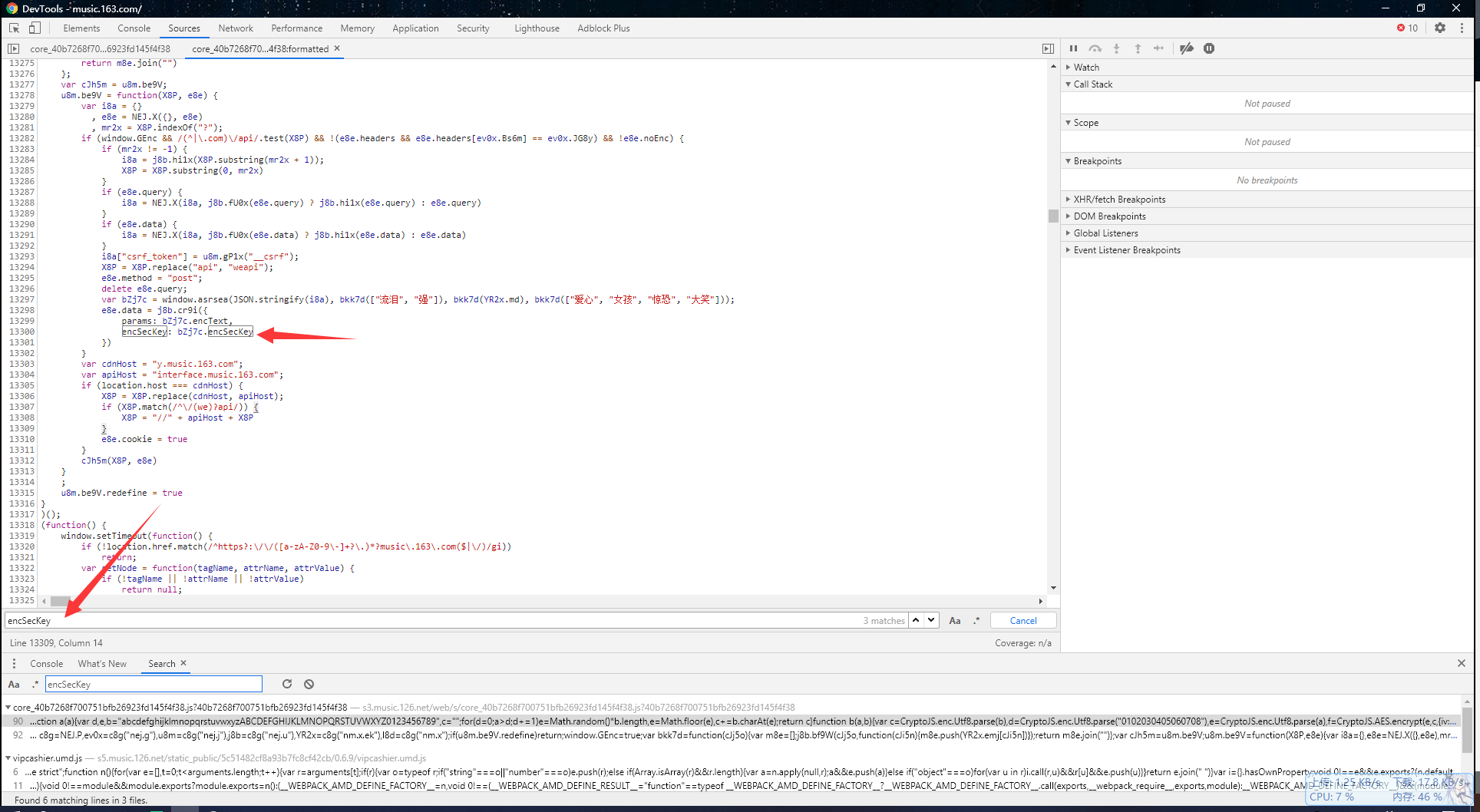Select the unformatted core_40b7268f file tab
The width and height of the screenshot is (1480, 812).
100,48
